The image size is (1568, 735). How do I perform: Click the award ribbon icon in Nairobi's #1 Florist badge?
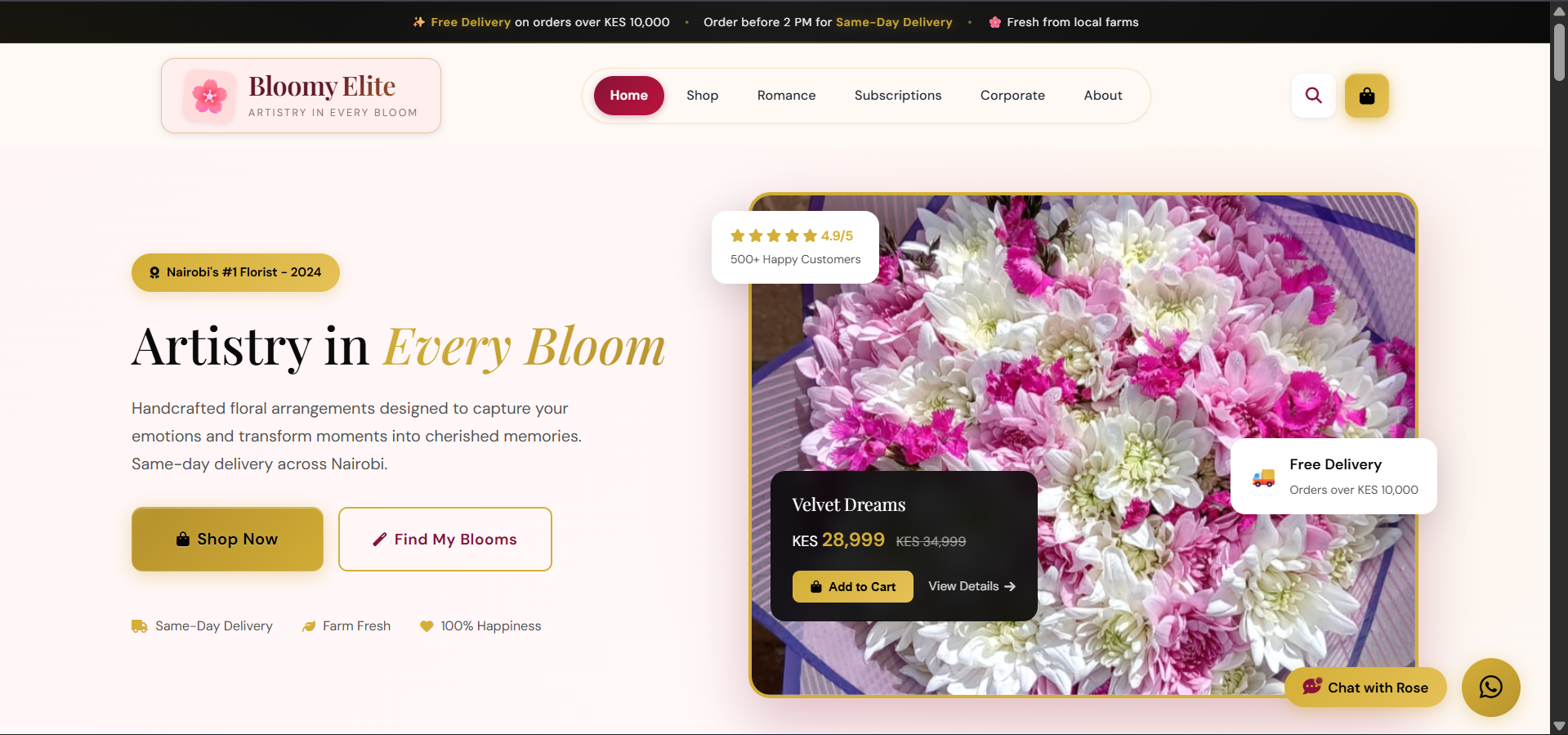click(154, 273)
